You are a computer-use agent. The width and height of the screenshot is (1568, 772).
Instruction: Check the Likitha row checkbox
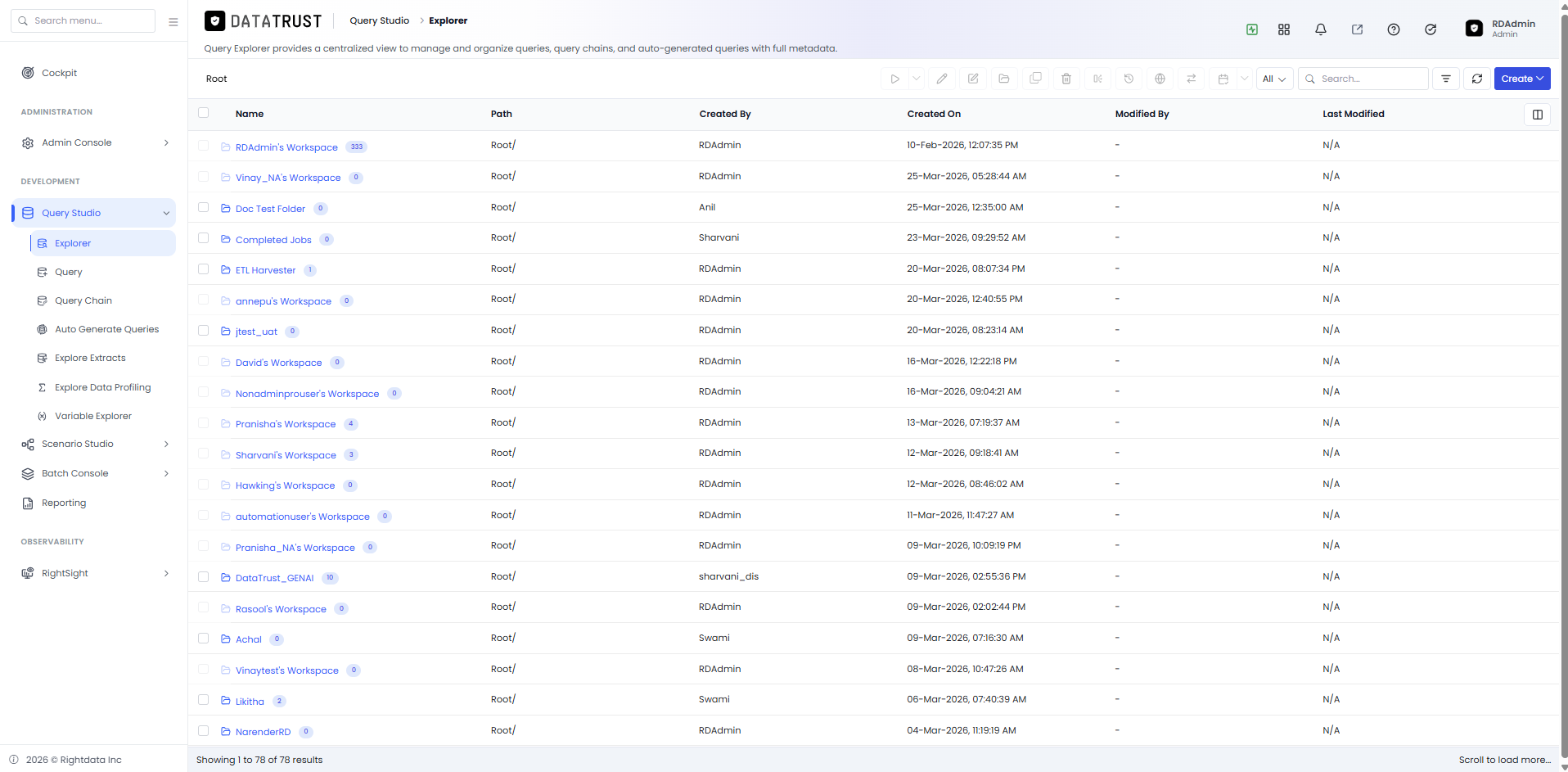tap(204, 700)
